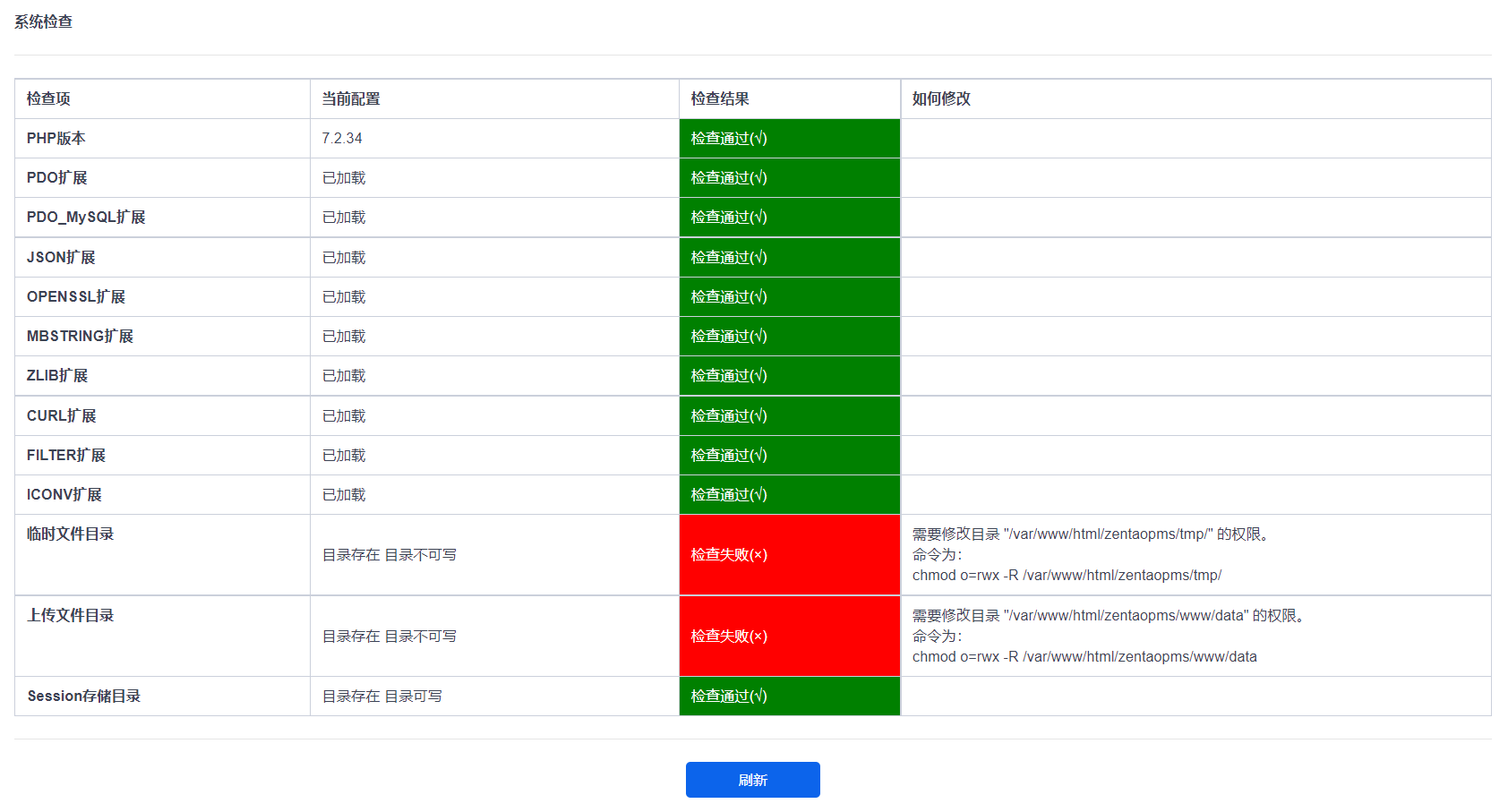Click the 检查结果 column header
Viewport: 1508px width, 812px height.
point(720,98)
